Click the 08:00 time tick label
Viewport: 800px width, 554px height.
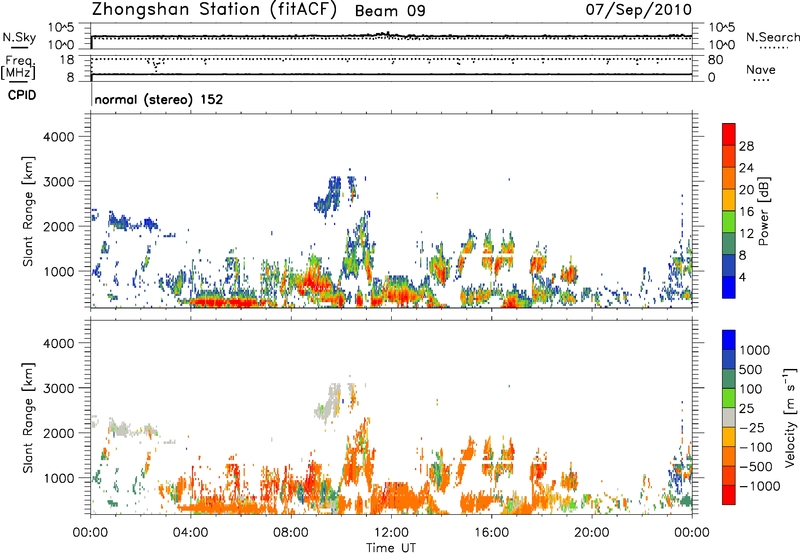click(x=291, y=533)
